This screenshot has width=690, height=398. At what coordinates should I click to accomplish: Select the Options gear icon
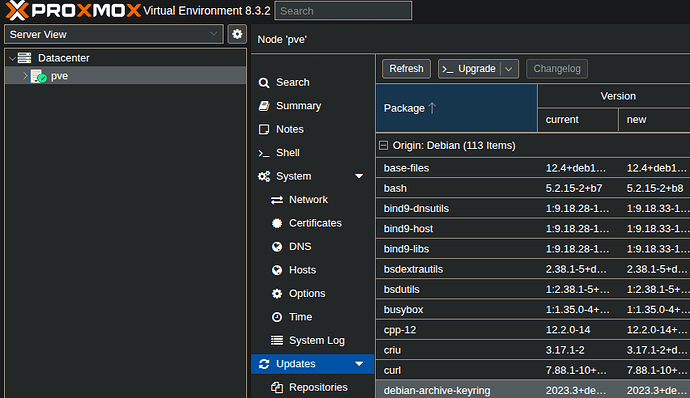[x=277, y=294]
